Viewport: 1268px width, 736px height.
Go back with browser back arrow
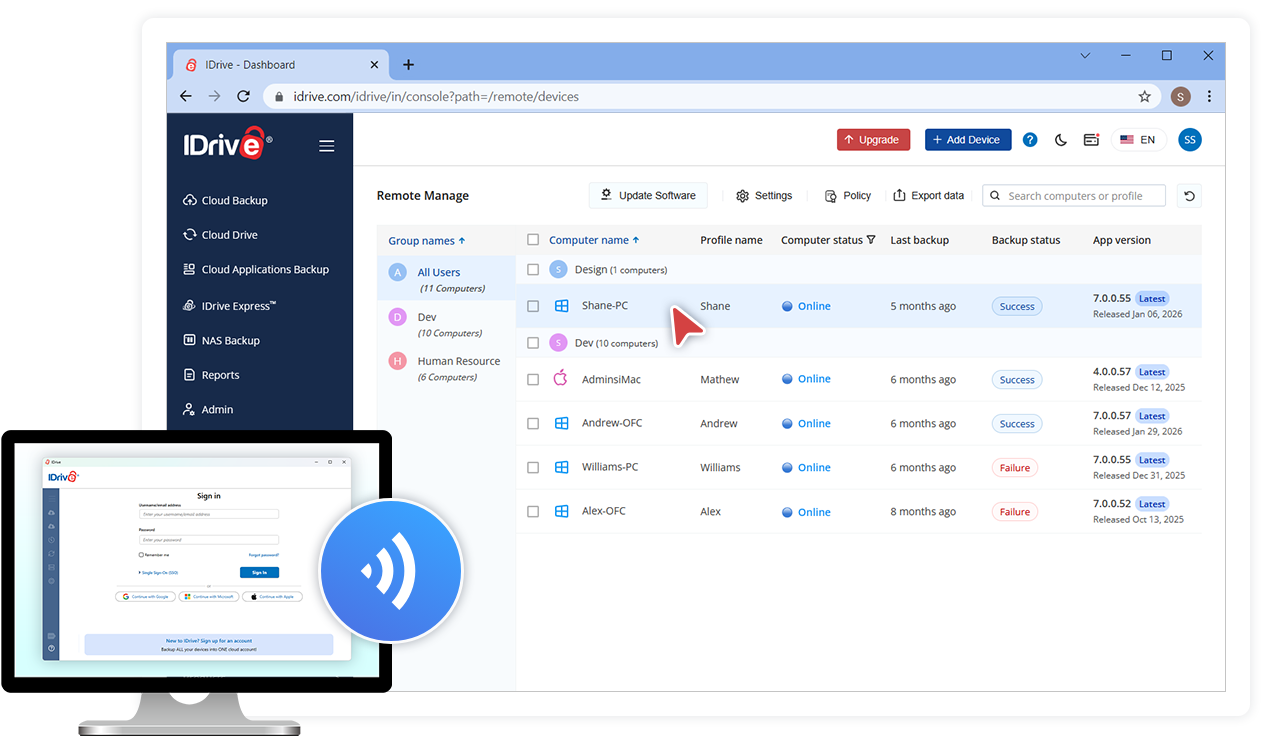click(185, 96)
